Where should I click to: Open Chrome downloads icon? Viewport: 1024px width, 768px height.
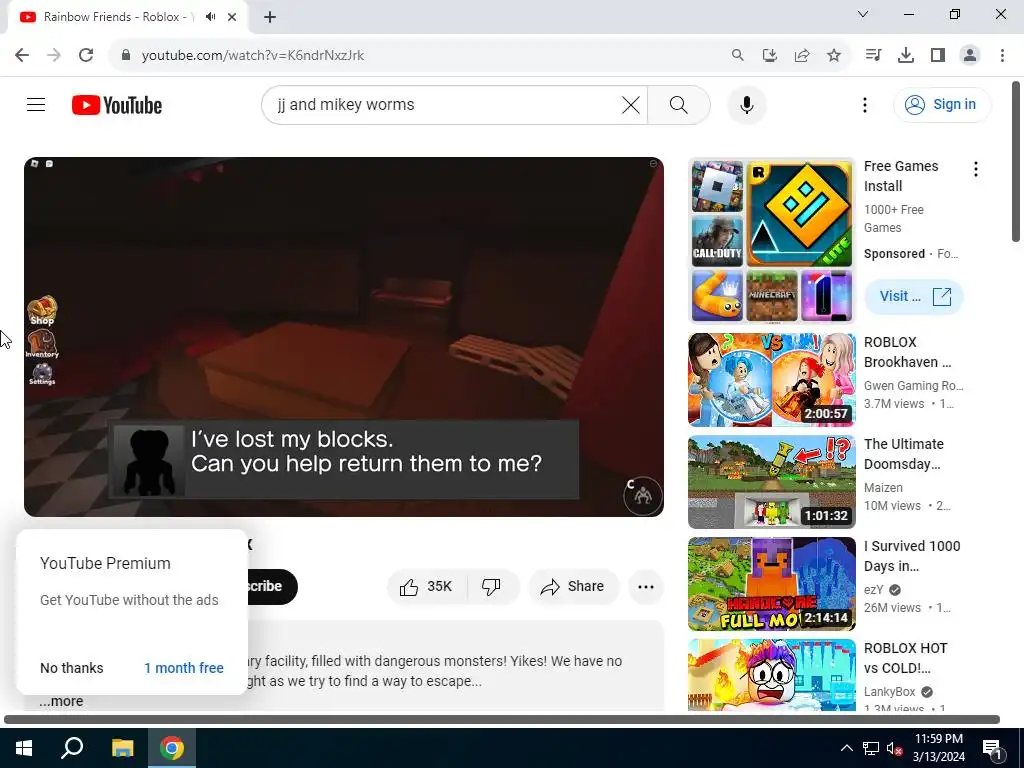coord(906,55)
